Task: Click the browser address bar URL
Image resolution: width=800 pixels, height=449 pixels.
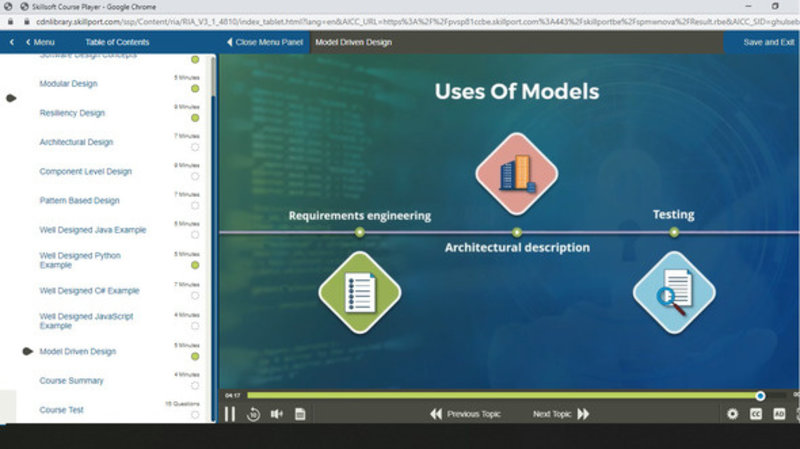Action: 417,22
